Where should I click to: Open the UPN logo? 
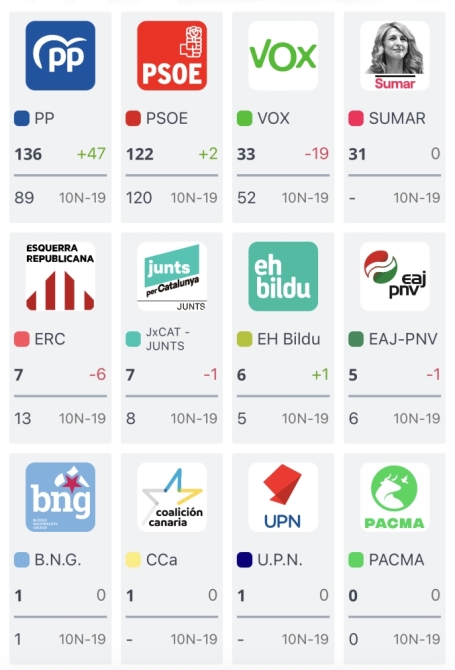[x=283, y=497]
